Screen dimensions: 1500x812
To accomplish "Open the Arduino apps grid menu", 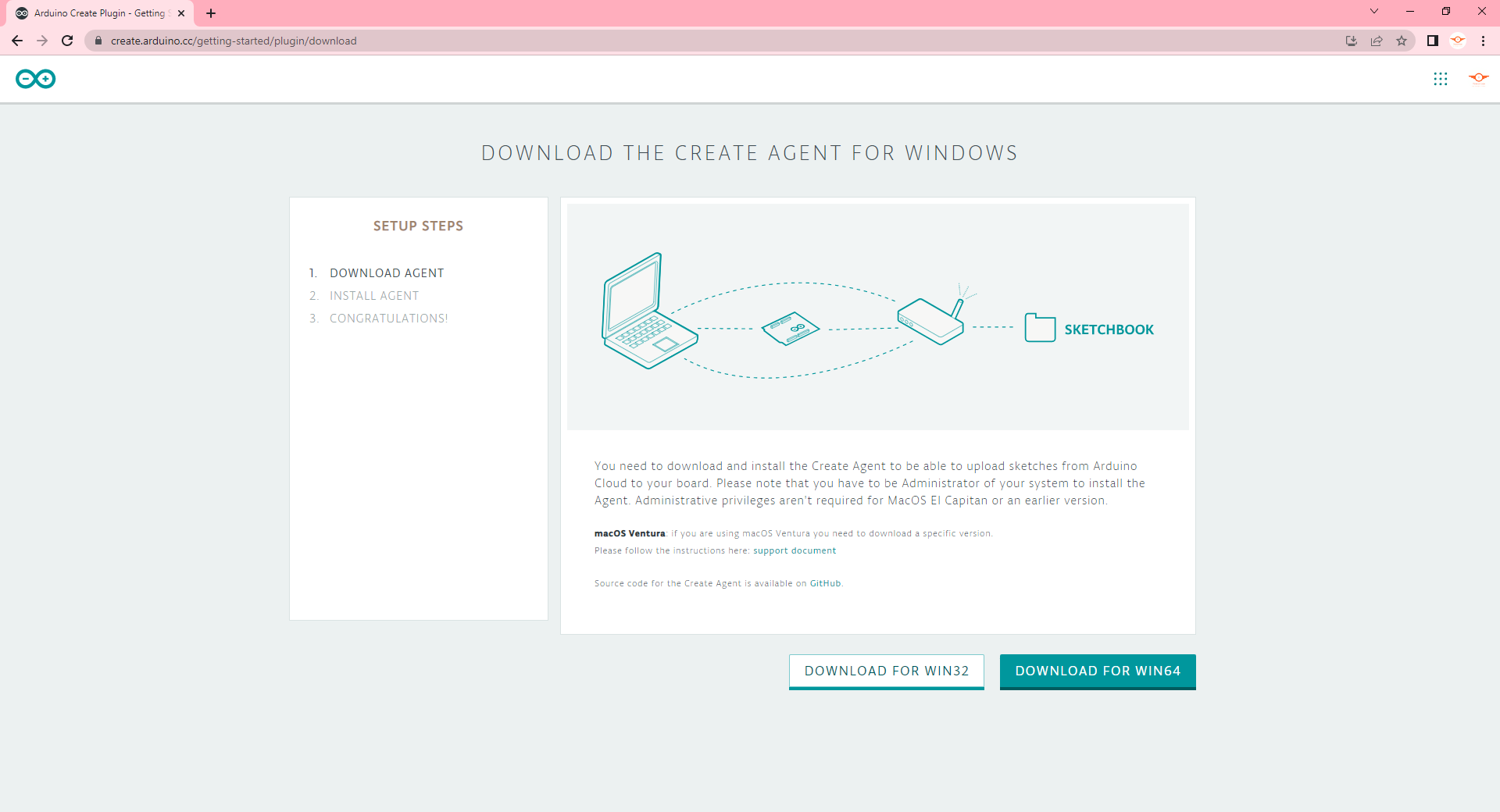I will point(1441,79).
